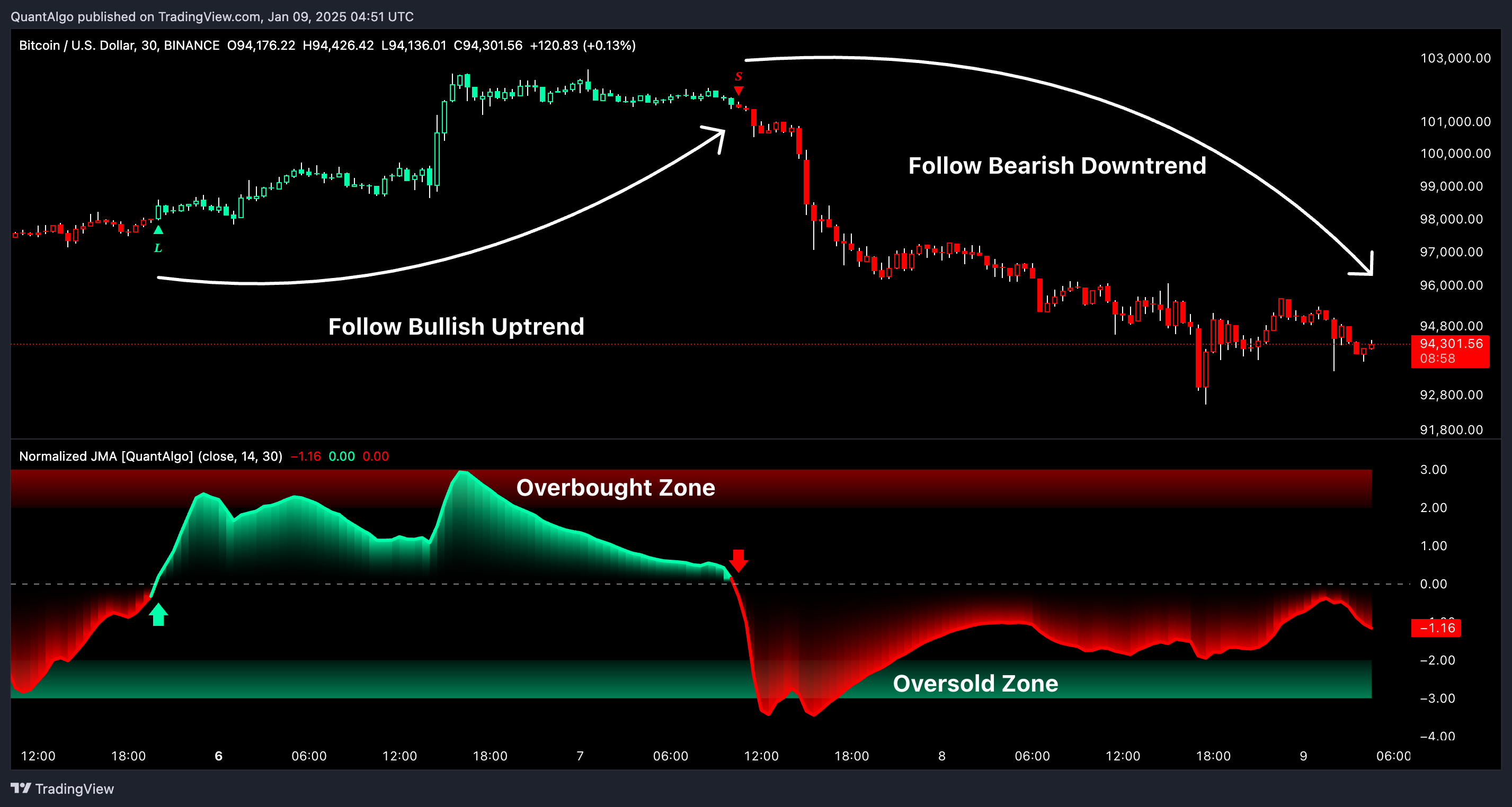This screenshot has width=1512, height=807.
Task: Click the close value C94,301.56
Action: tap(488, 45)
